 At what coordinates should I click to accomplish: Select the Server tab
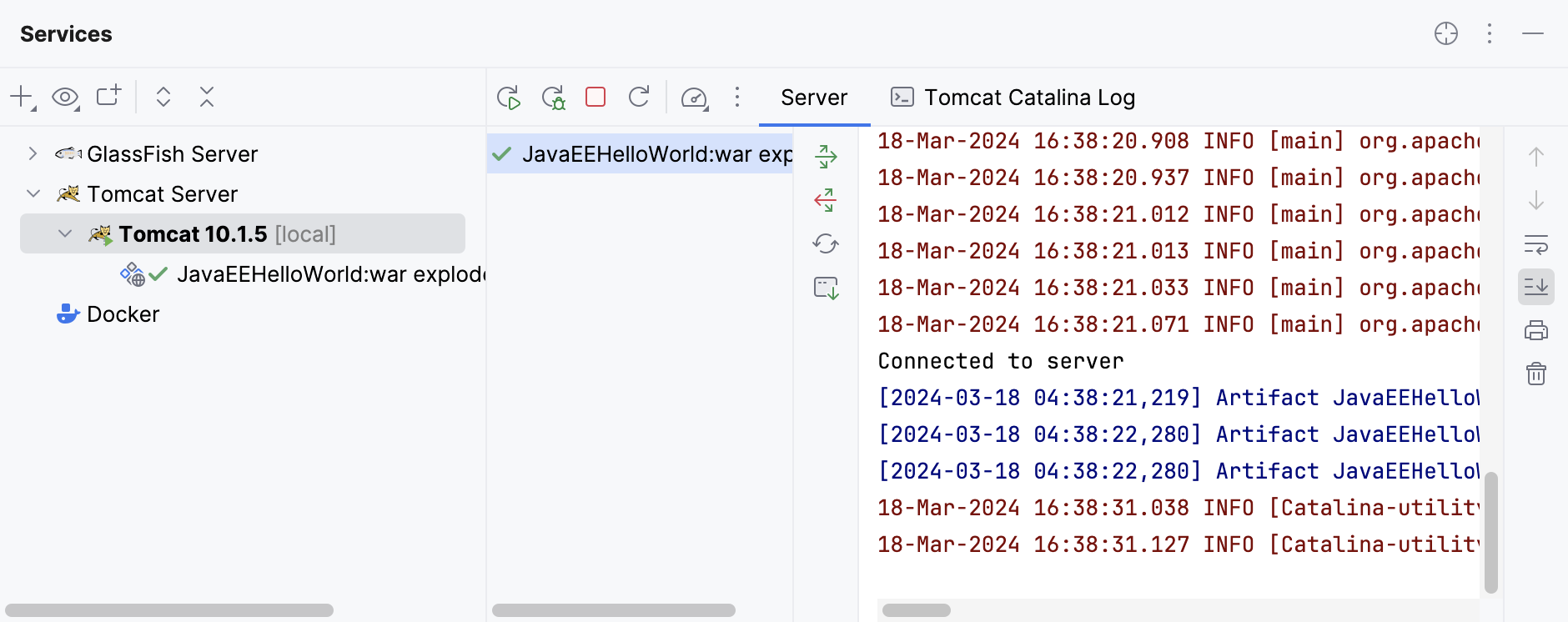click(x=813, y=98)
